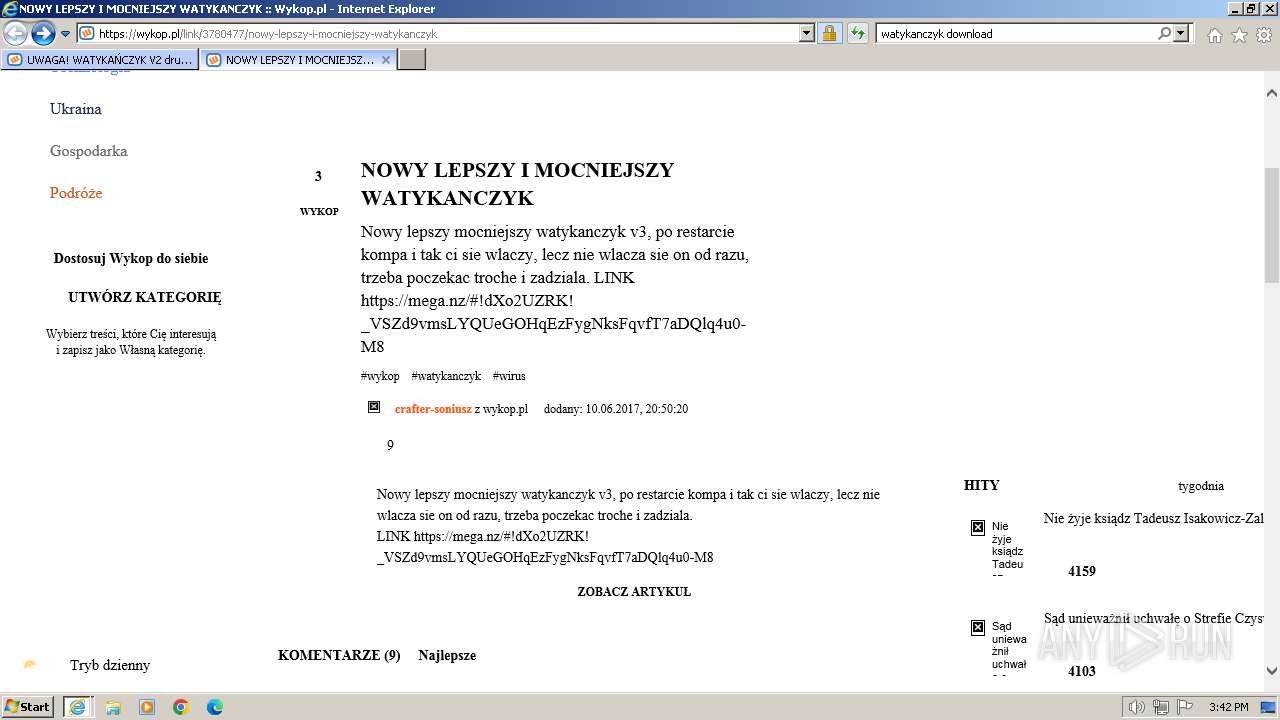Expand the address bar autocomplete dropdown
The width and height of the screenshot is (1280, 720).
pos(807,33)
